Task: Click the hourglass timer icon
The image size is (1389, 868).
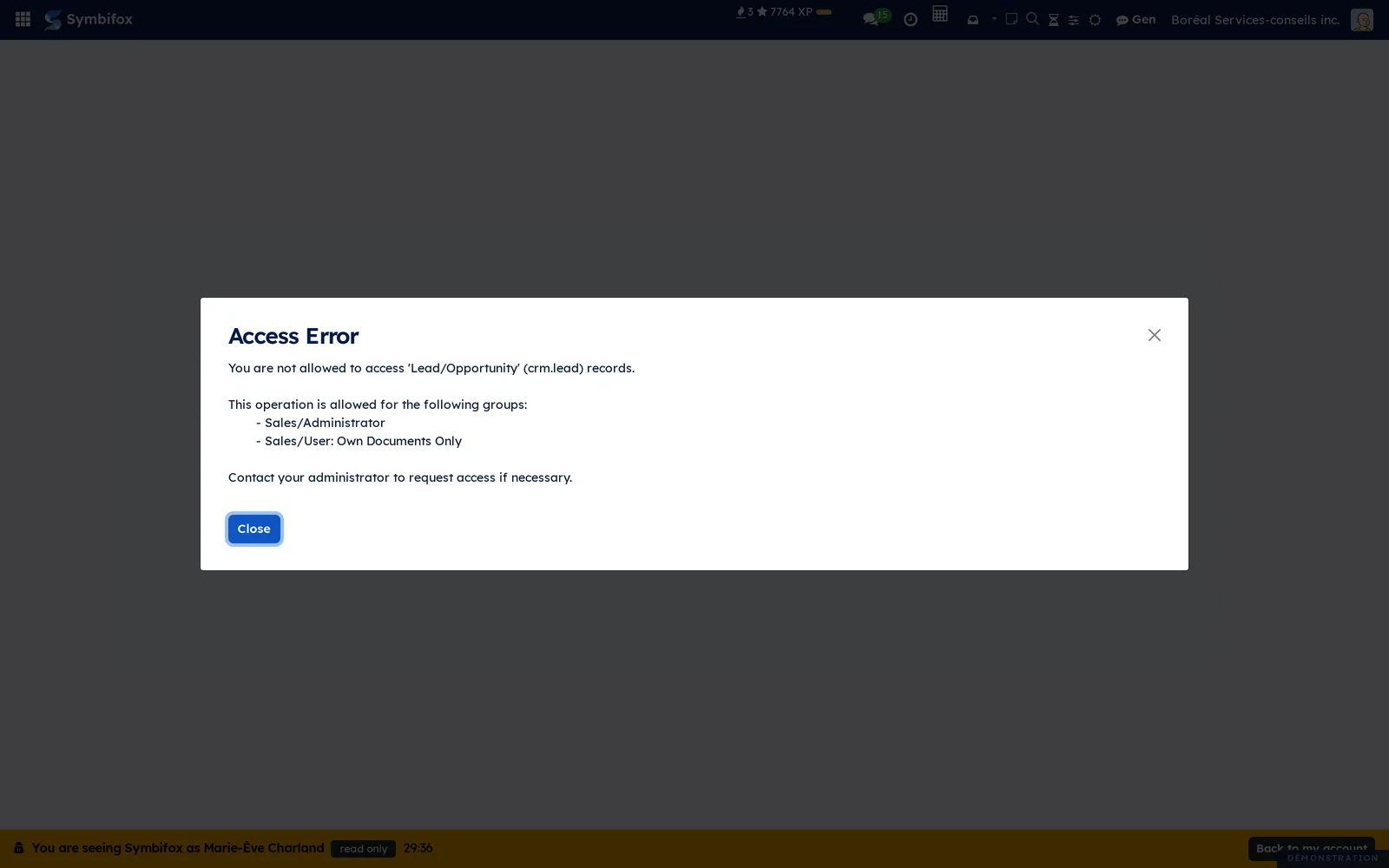Action: coord(1053,19)
